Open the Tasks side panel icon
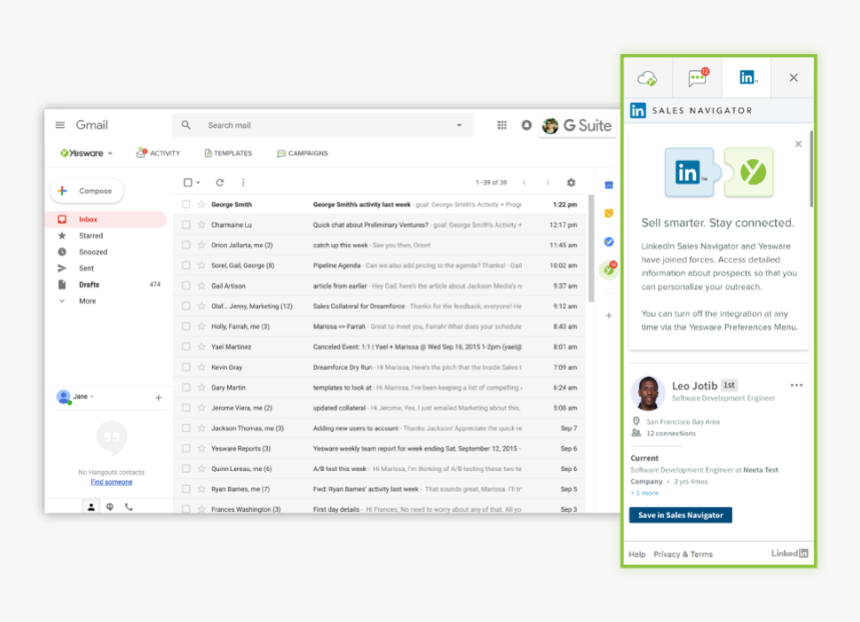 tap(609, 242)
